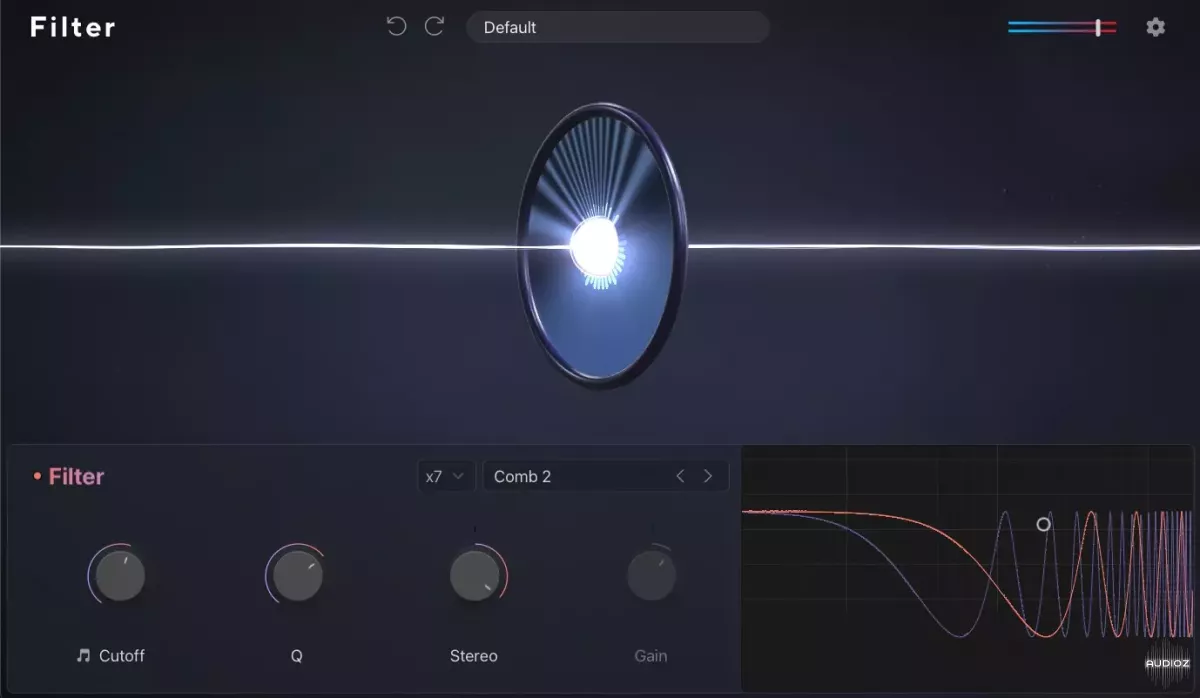Click the Stereo knob
Image resolution: width=1200 pixels, height=698 pixels.
pos(475,576)
